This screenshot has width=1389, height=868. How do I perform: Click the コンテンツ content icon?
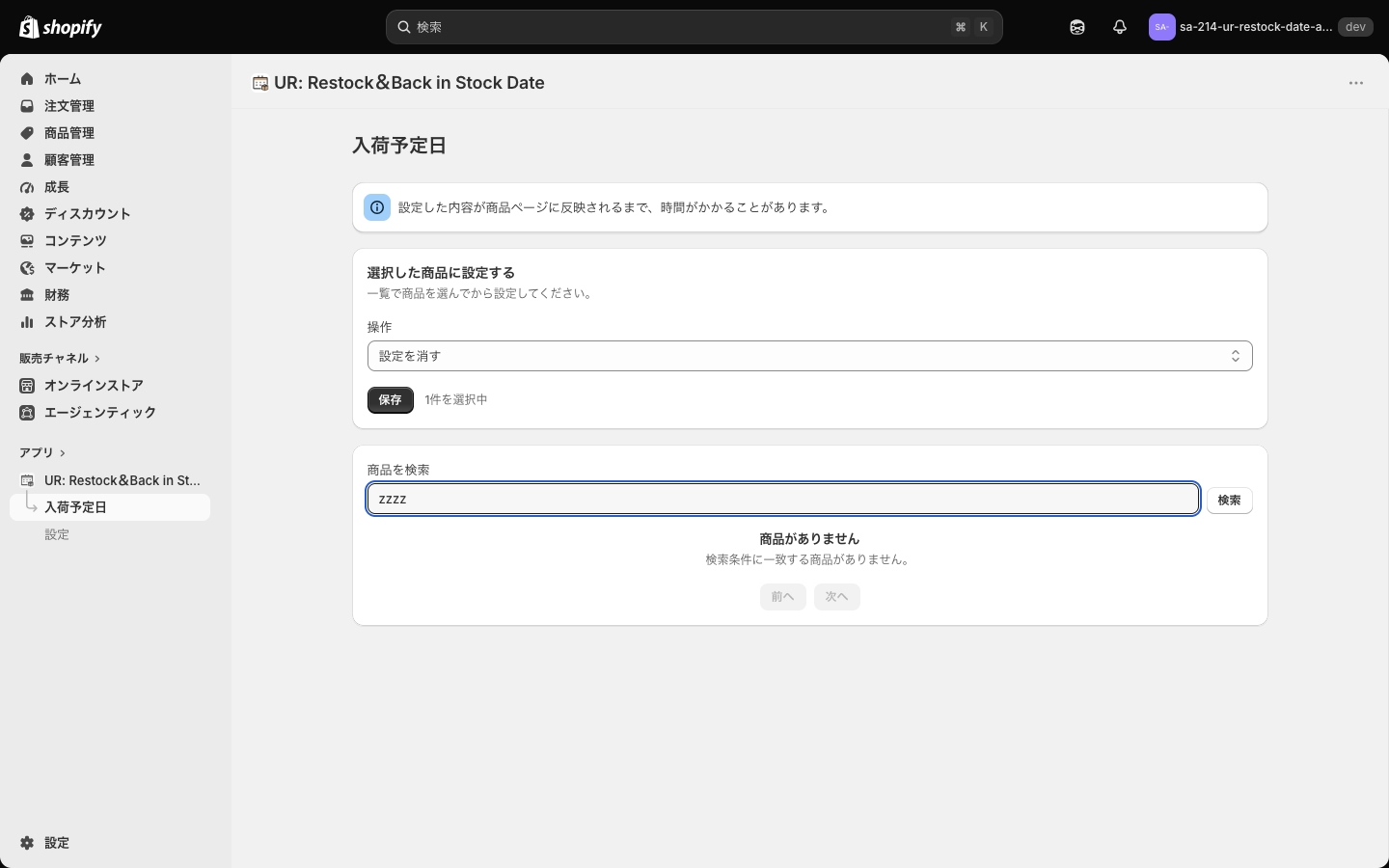pyautogui.click(x=27, y=241)
